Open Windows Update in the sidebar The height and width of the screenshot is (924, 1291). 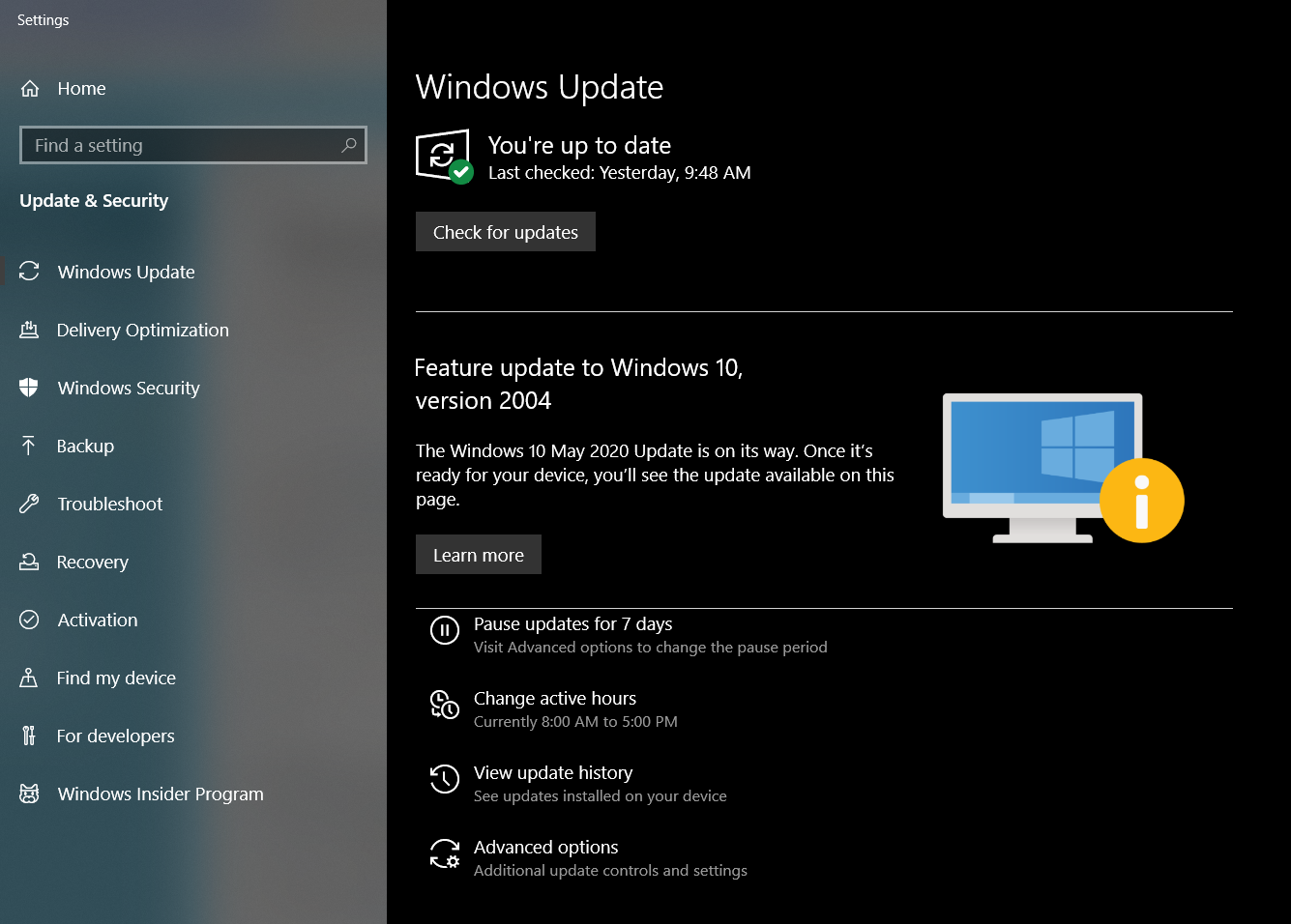[x=126, y=272]
